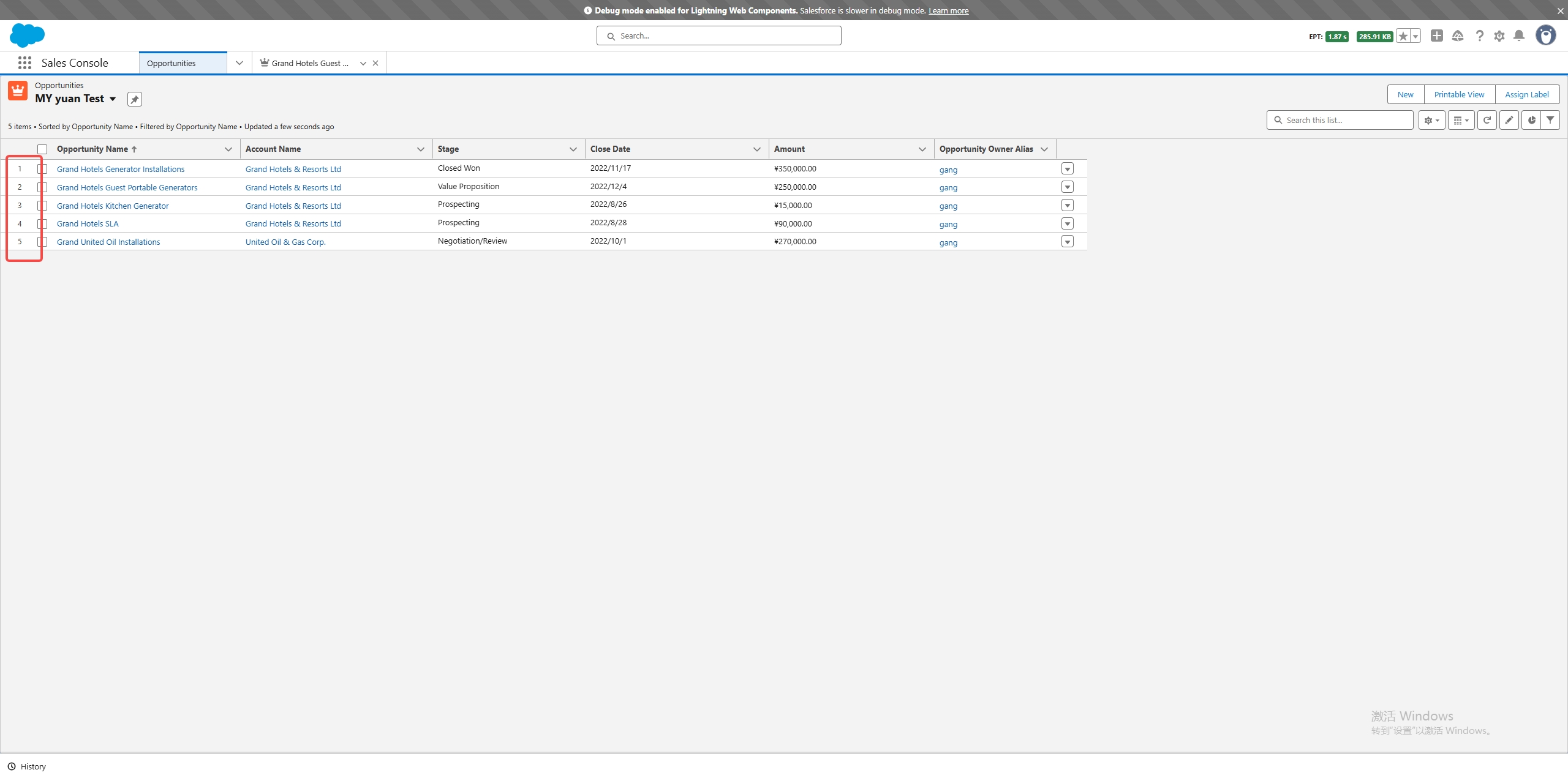
Task: Open the Setup gear in the header
Action: [x=1499, y=36]
